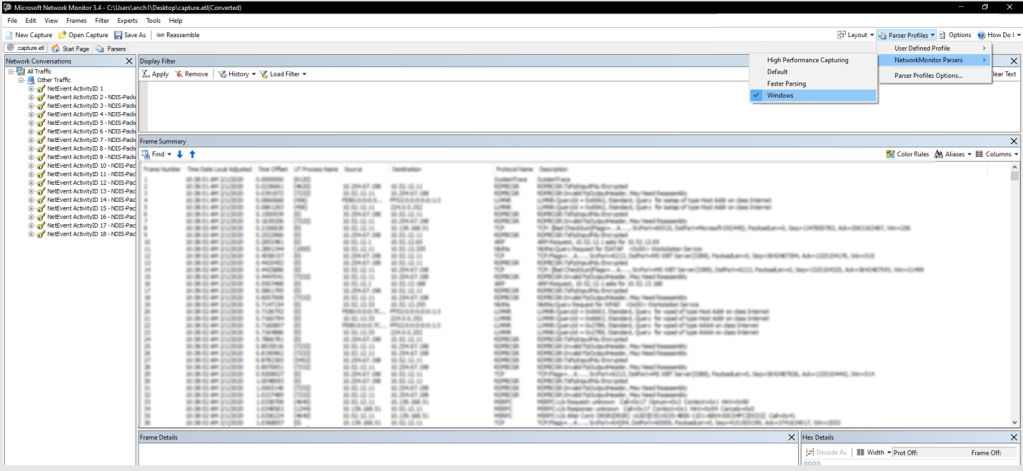
Task: Open Parser Profiles Options entry
Action: coord(928,75)
